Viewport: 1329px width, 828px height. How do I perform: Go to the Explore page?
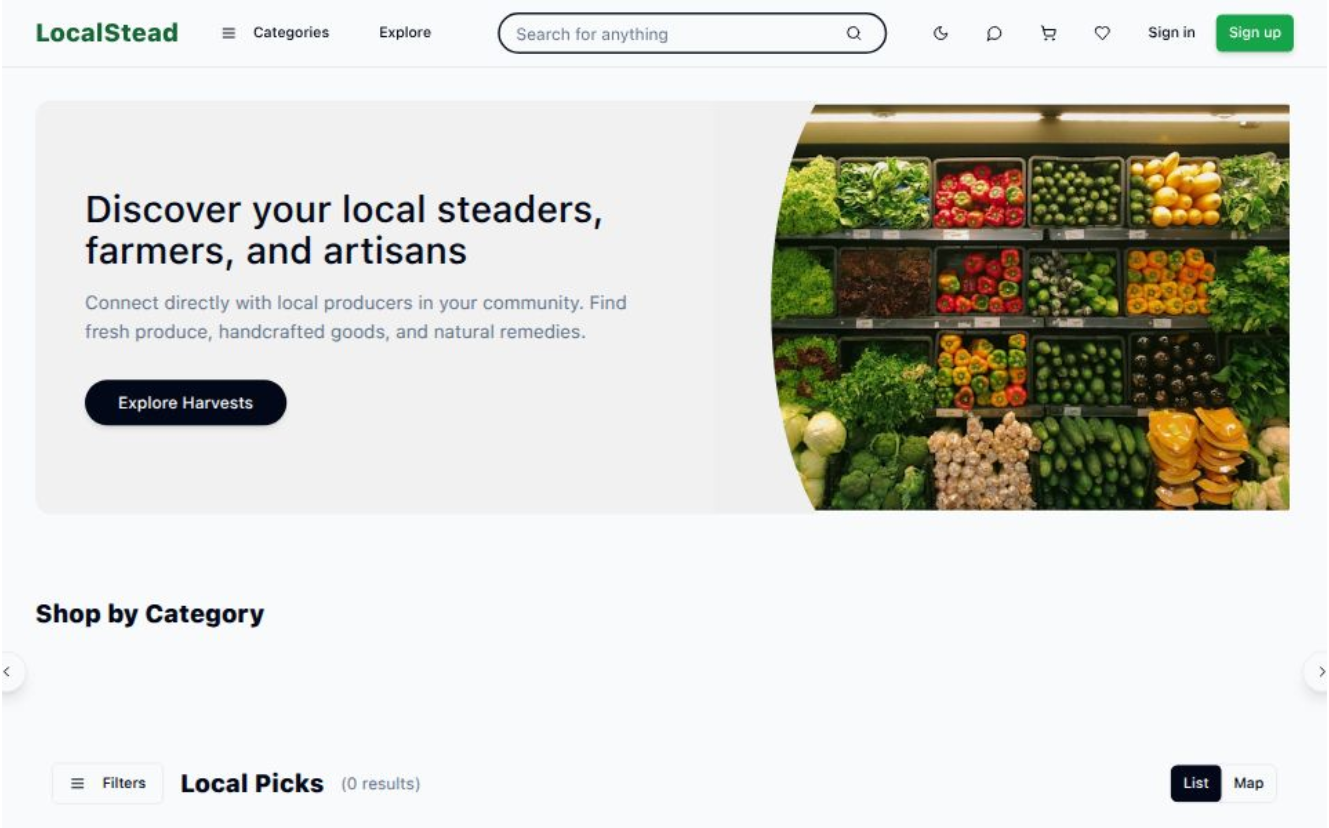[x=405, y=33]
